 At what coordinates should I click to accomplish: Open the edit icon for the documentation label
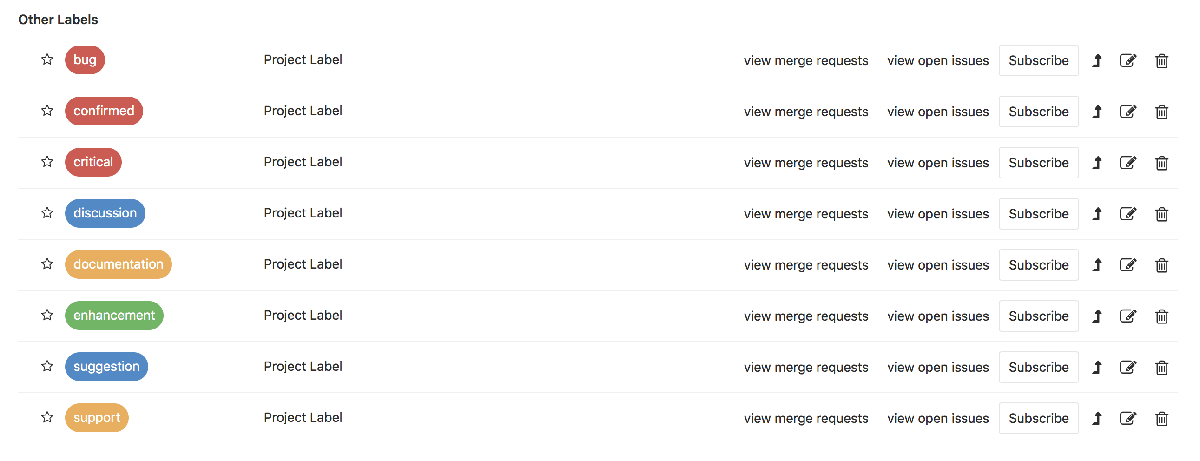click(x=1128, y=265)
